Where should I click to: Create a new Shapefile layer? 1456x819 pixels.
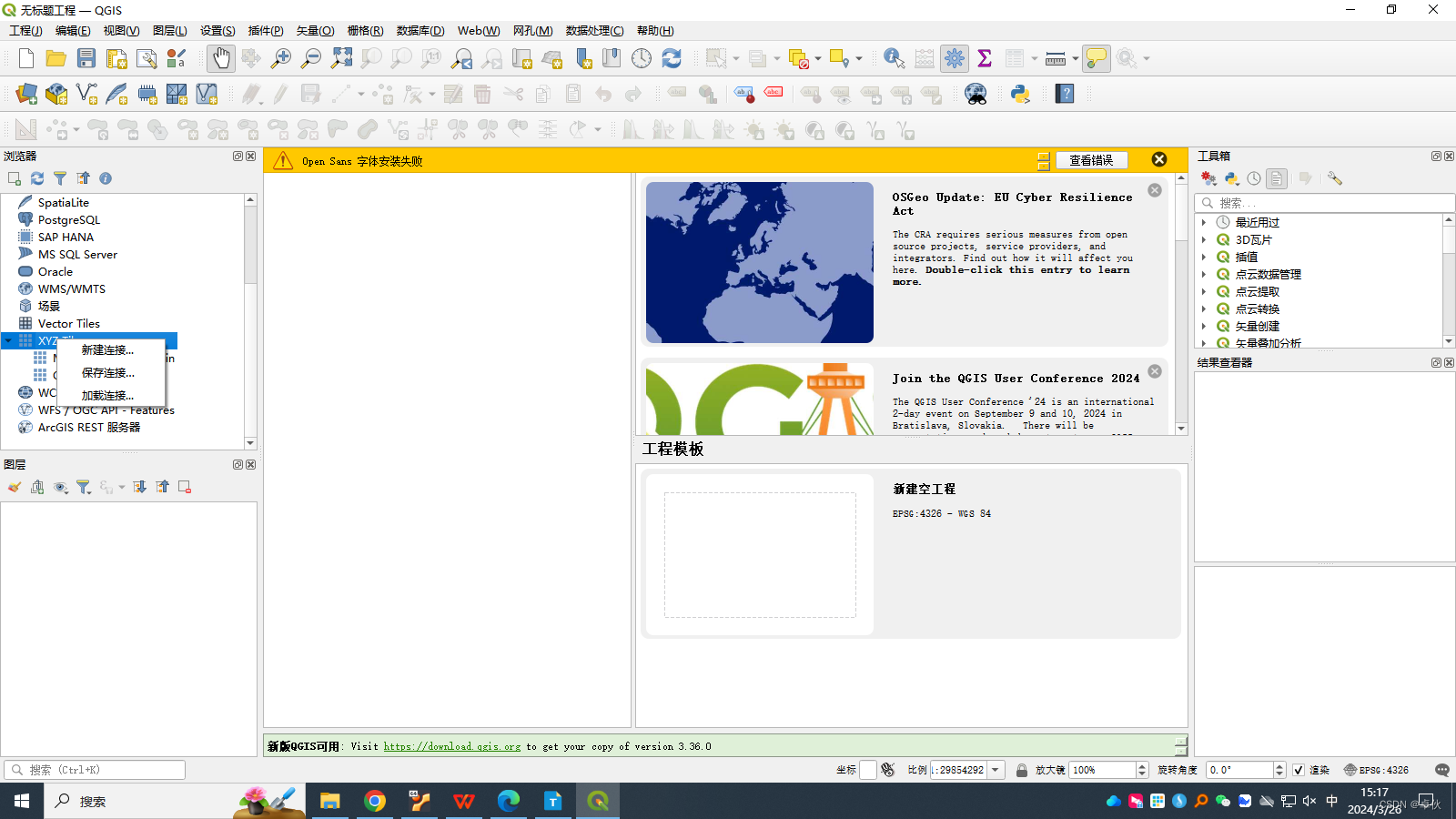86,94
